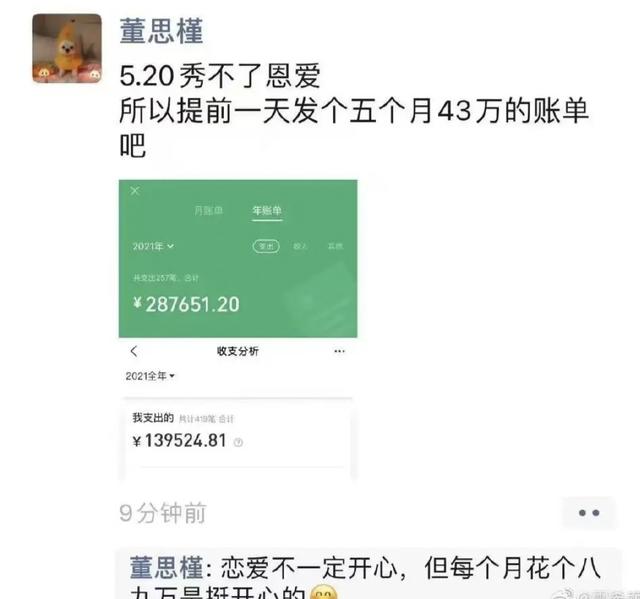Screen dimensions: 640x599
Task: Click the help icon next to ¥139524.81
Action: point(238,442)
